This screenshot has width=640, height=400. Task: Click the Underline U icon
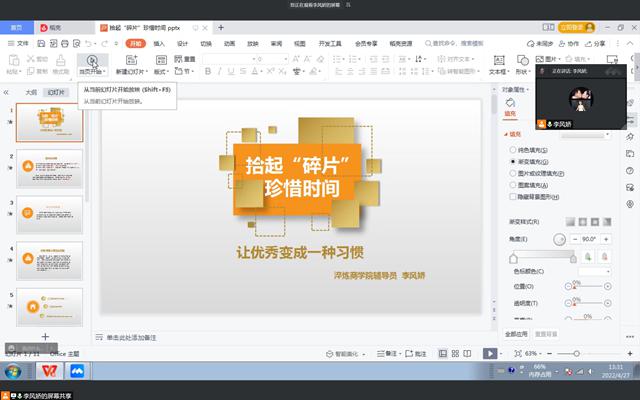point(231,71)
